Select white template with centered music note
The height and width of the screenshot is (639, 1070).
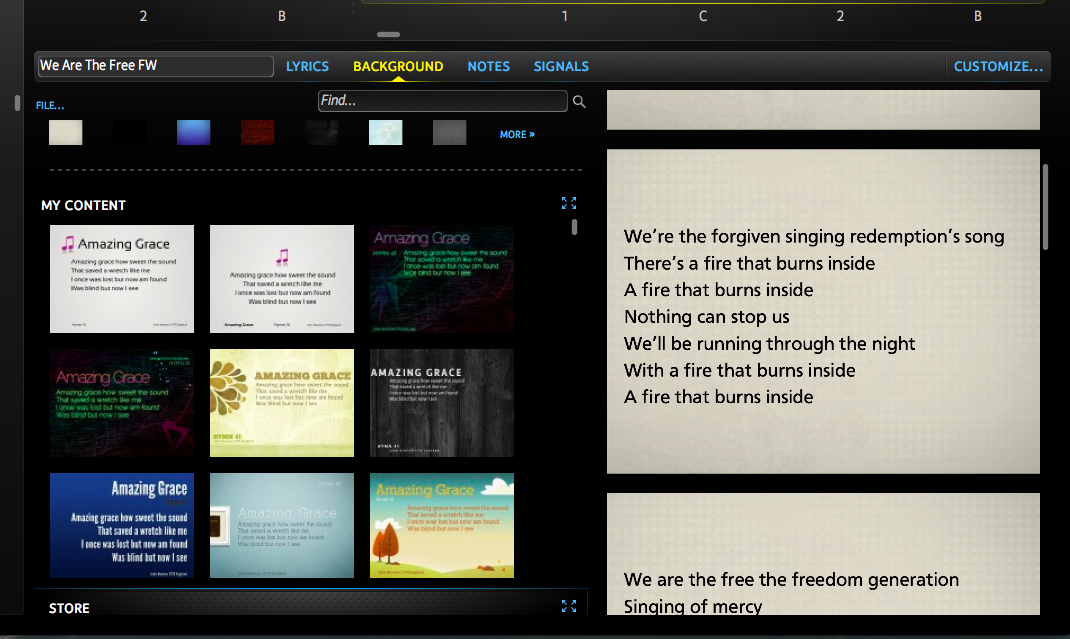(282, 279)
